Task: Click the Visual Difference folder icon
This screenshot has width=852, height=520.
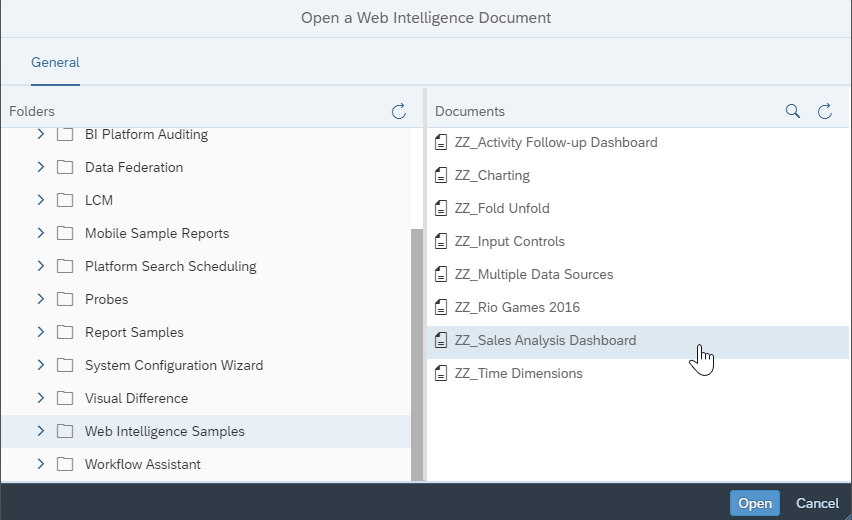Action: point(65,398)
